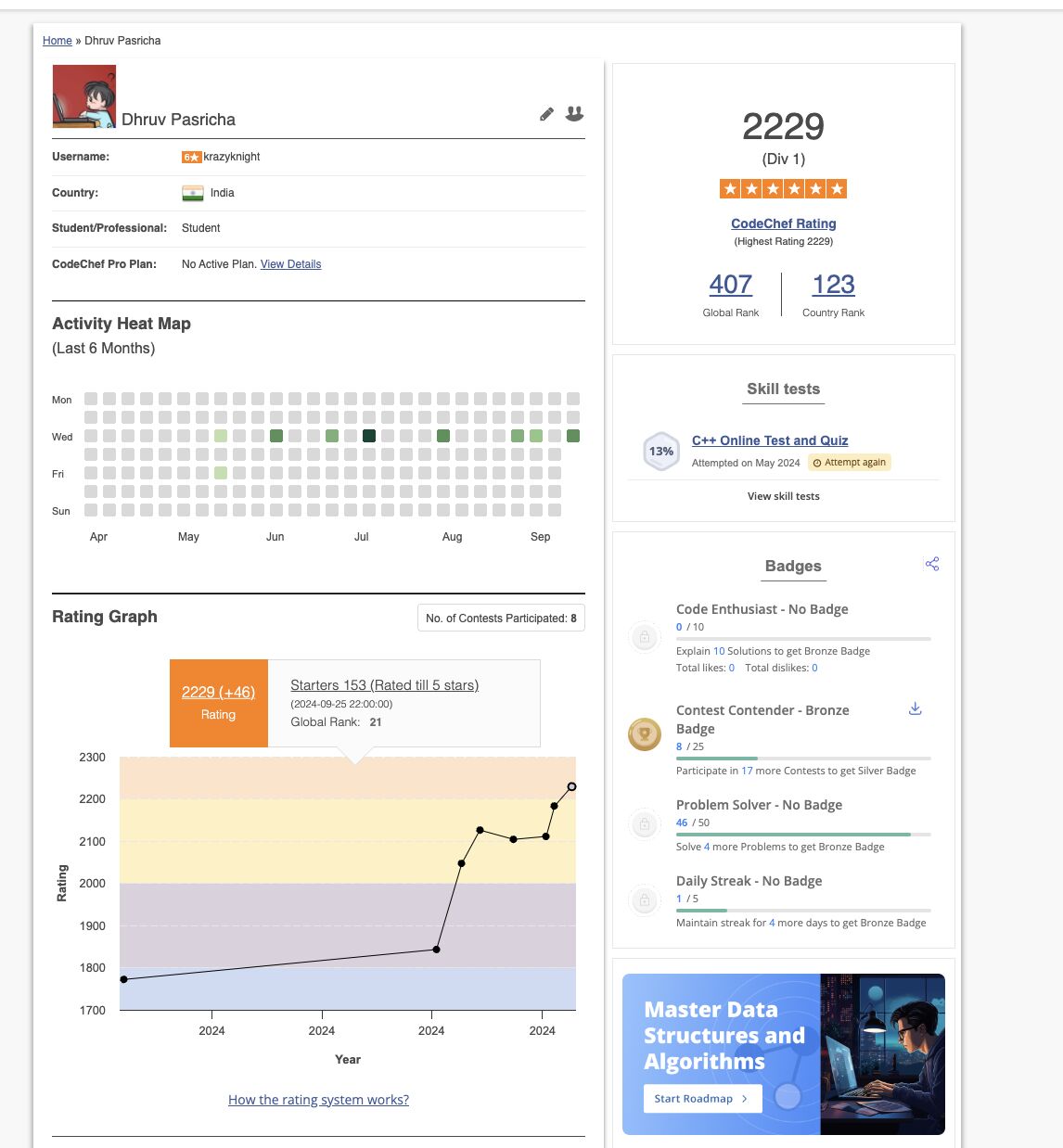This screenshot has width=1063, height=1148.
Task: Click View skill tests
Action: [783, 496]
